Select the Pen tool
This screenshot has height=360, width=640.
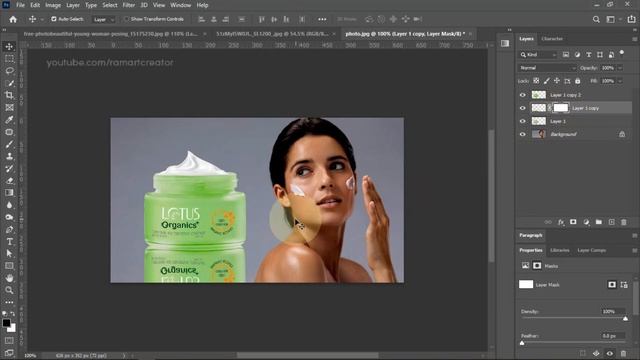[x=9, y=229]
